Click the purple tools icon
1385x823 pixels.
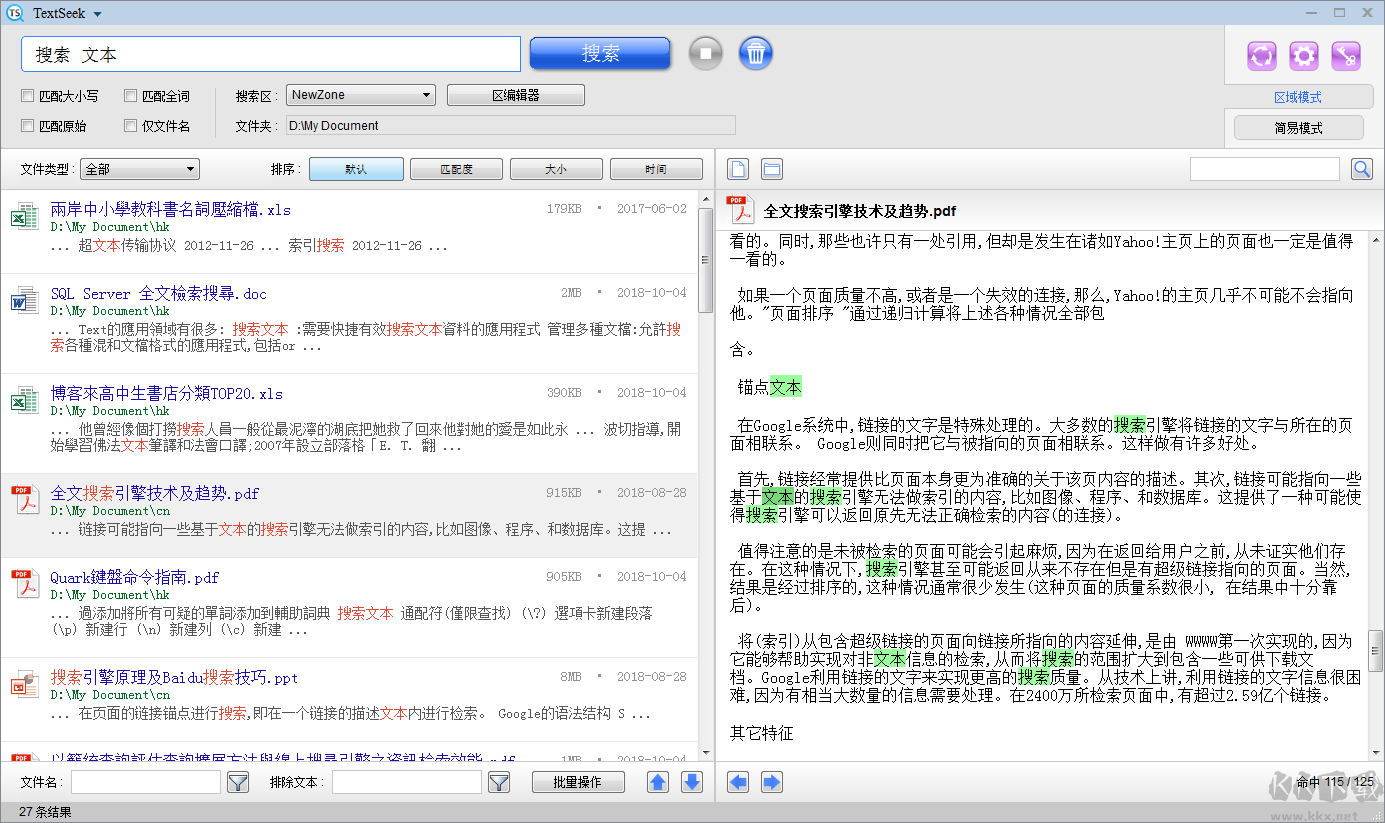pos(1346,56)
